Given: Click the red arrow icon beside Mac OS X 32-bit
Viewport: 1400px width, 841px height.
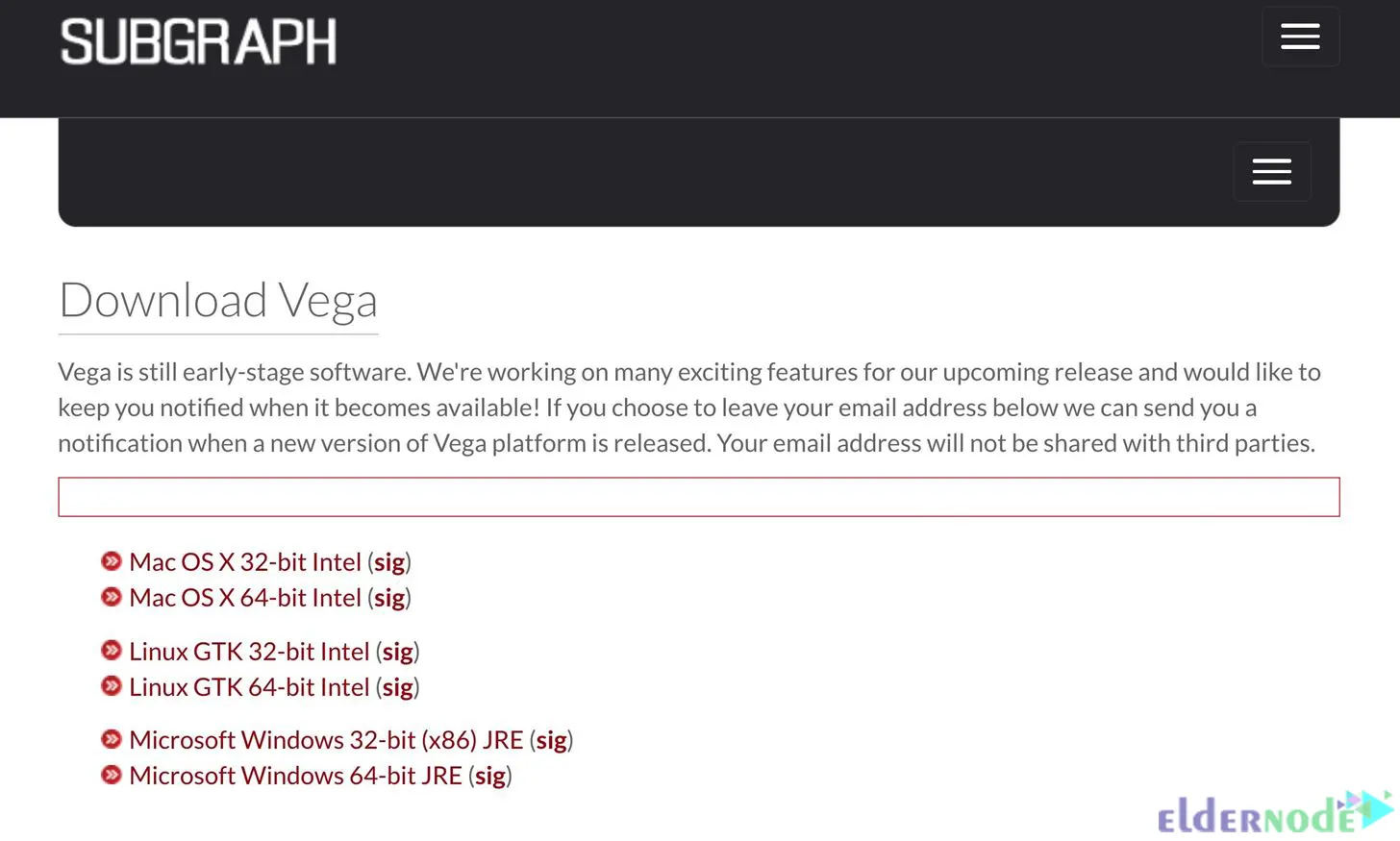Looking at the screenshot, I should (x=111, y=561).
